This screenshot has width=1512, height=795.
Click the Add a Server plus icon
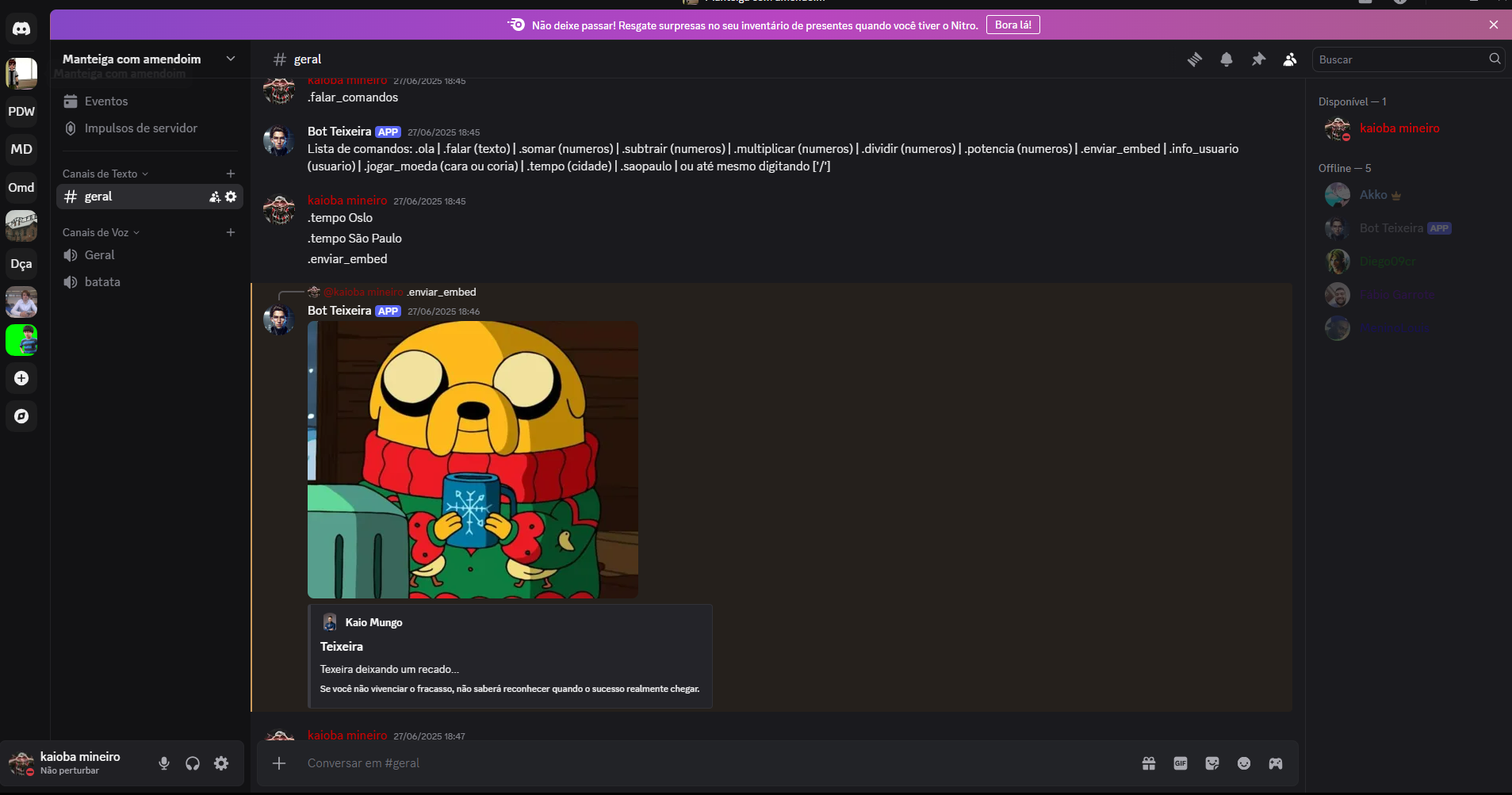[21, 378]
